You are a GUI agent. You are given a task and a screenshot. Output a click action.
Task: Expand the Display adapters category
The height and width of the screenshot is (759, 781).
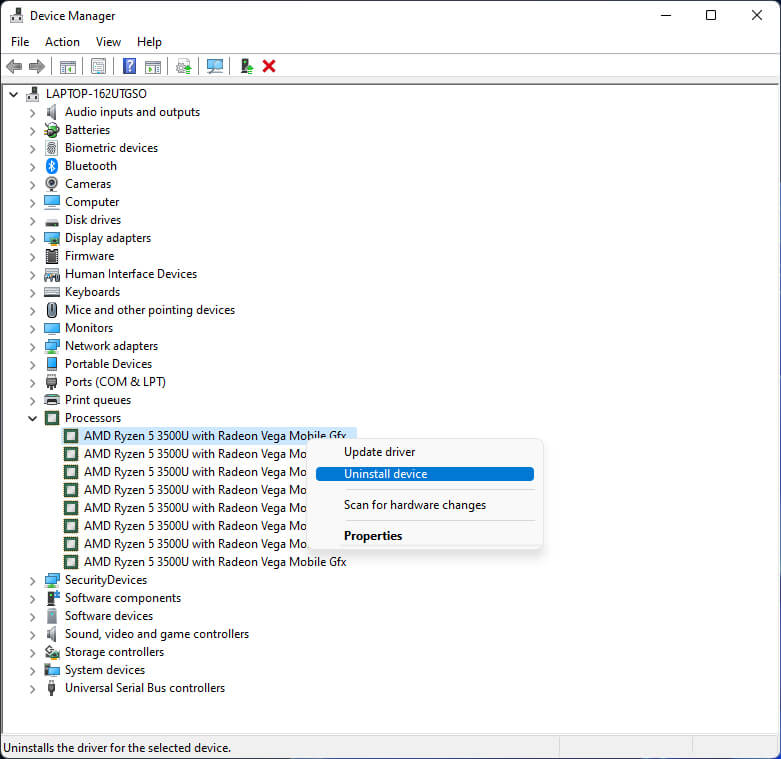click(32, 239)
